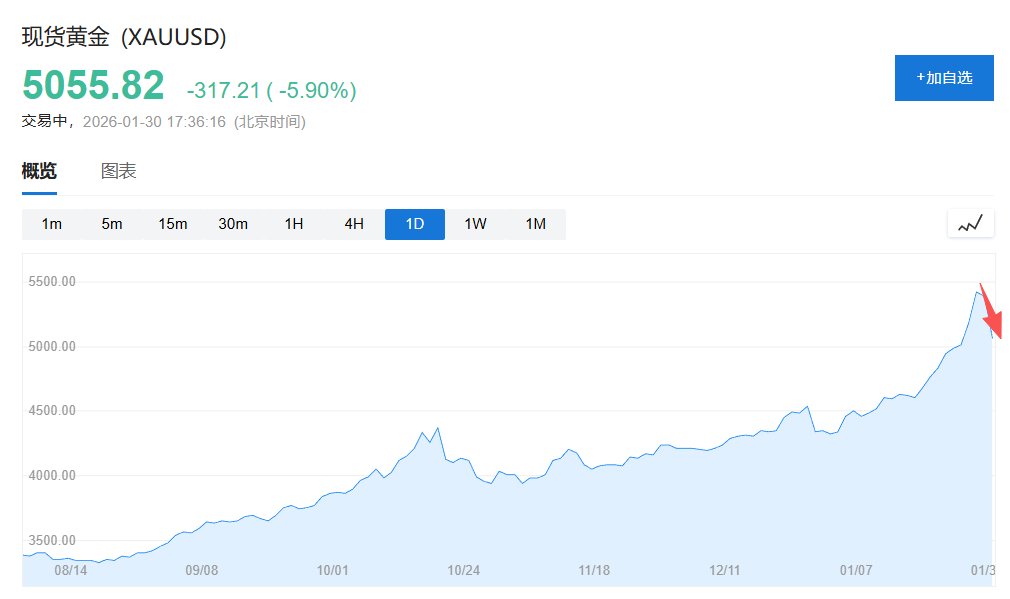The height and width of the screenshot is (599, 1010).
Task: Click the -317.21 (-5.90%) change value
Action: click(x=271, y=91)
